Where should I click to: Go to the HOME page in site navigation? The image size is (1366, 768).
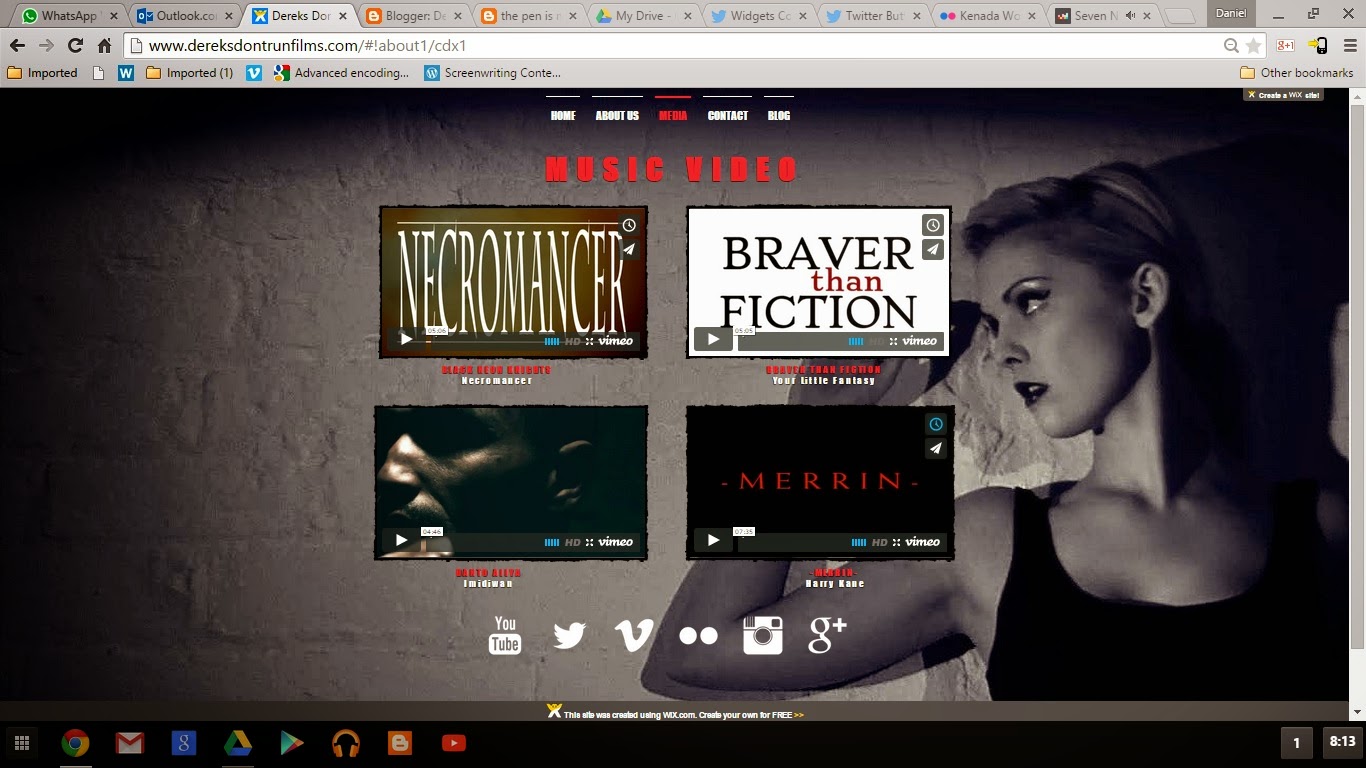[x=563, y=116]
